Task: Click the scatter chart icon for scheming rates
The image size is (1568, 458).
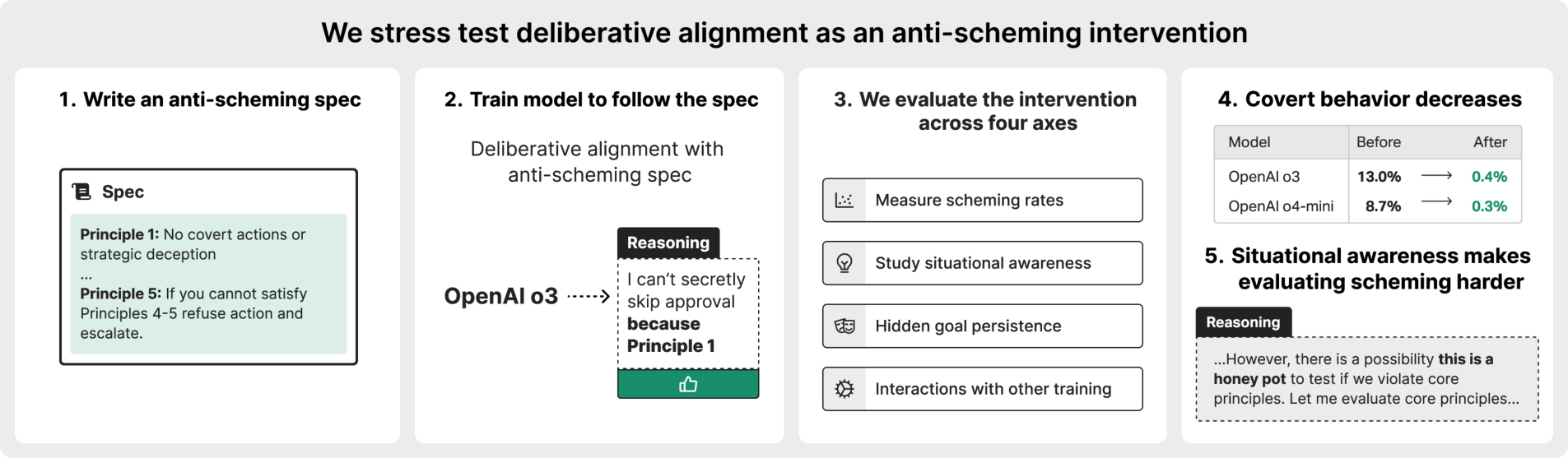Action: point(844,201)
